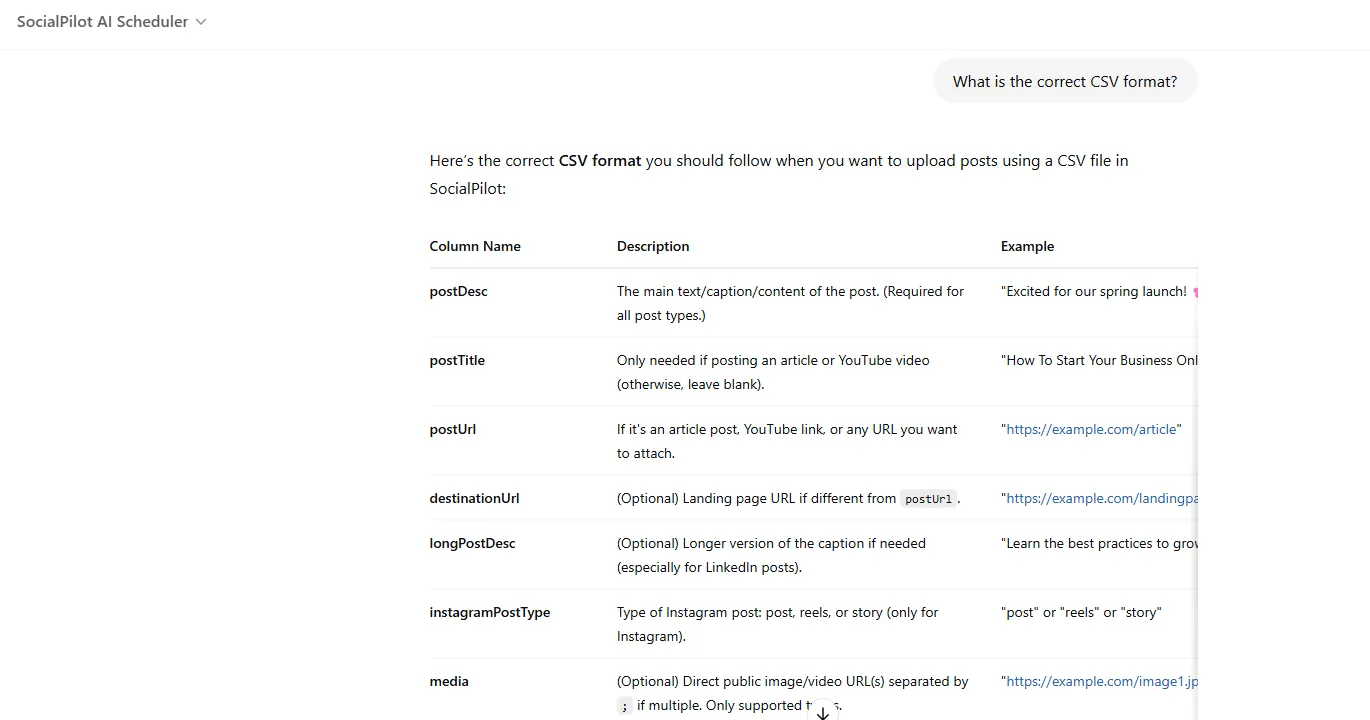Select the postDesc row name
The width and height of the screenshot is (1370, 720).
point(459,291)
